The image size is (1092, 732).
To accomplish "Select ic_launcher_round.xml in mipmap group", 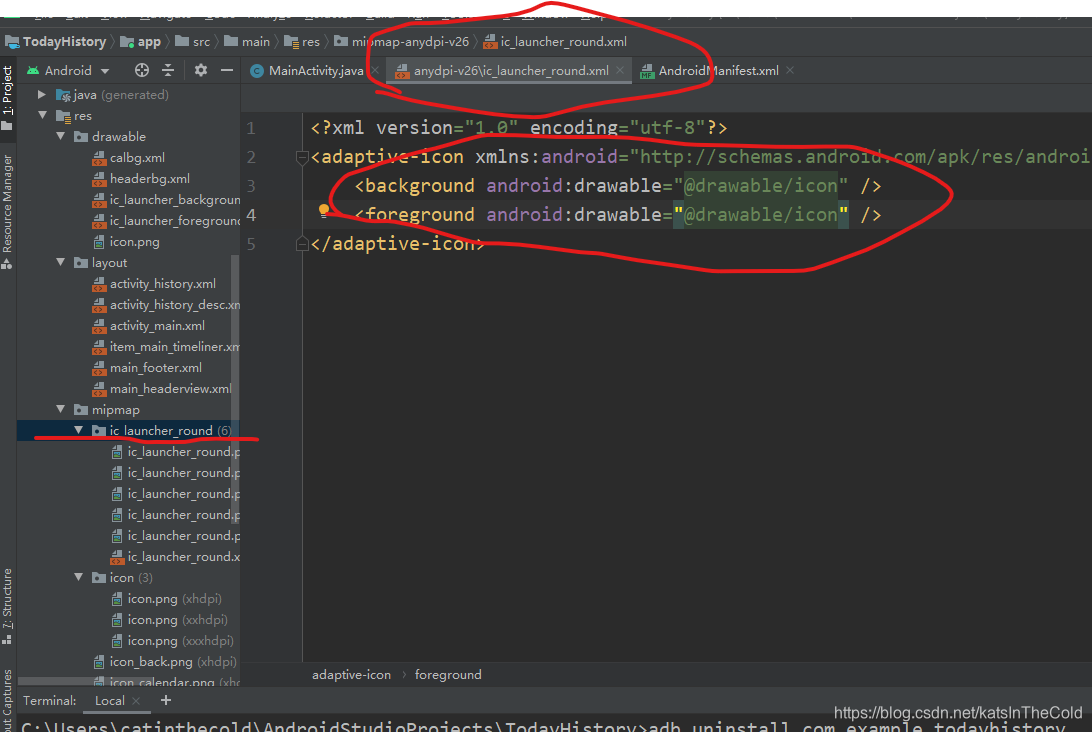I will tap(176, 556).
